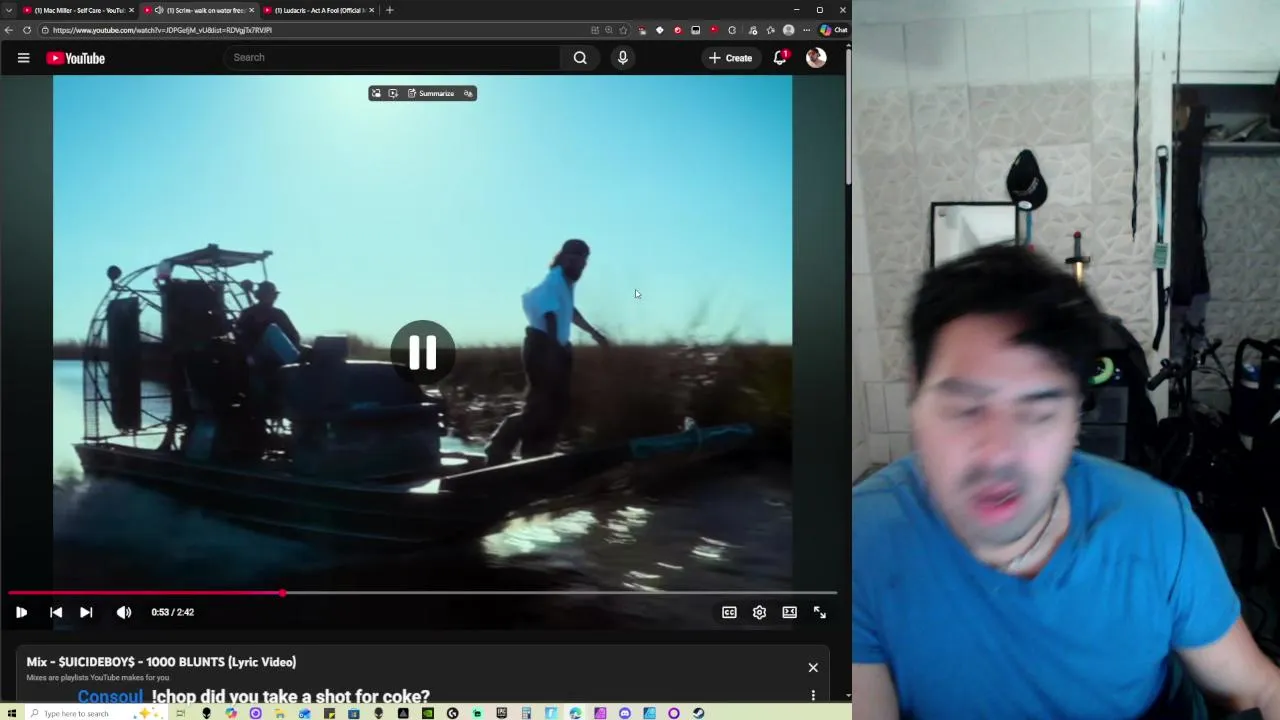Open the zoom magnifier in address bar

click(x=609, y=30)
